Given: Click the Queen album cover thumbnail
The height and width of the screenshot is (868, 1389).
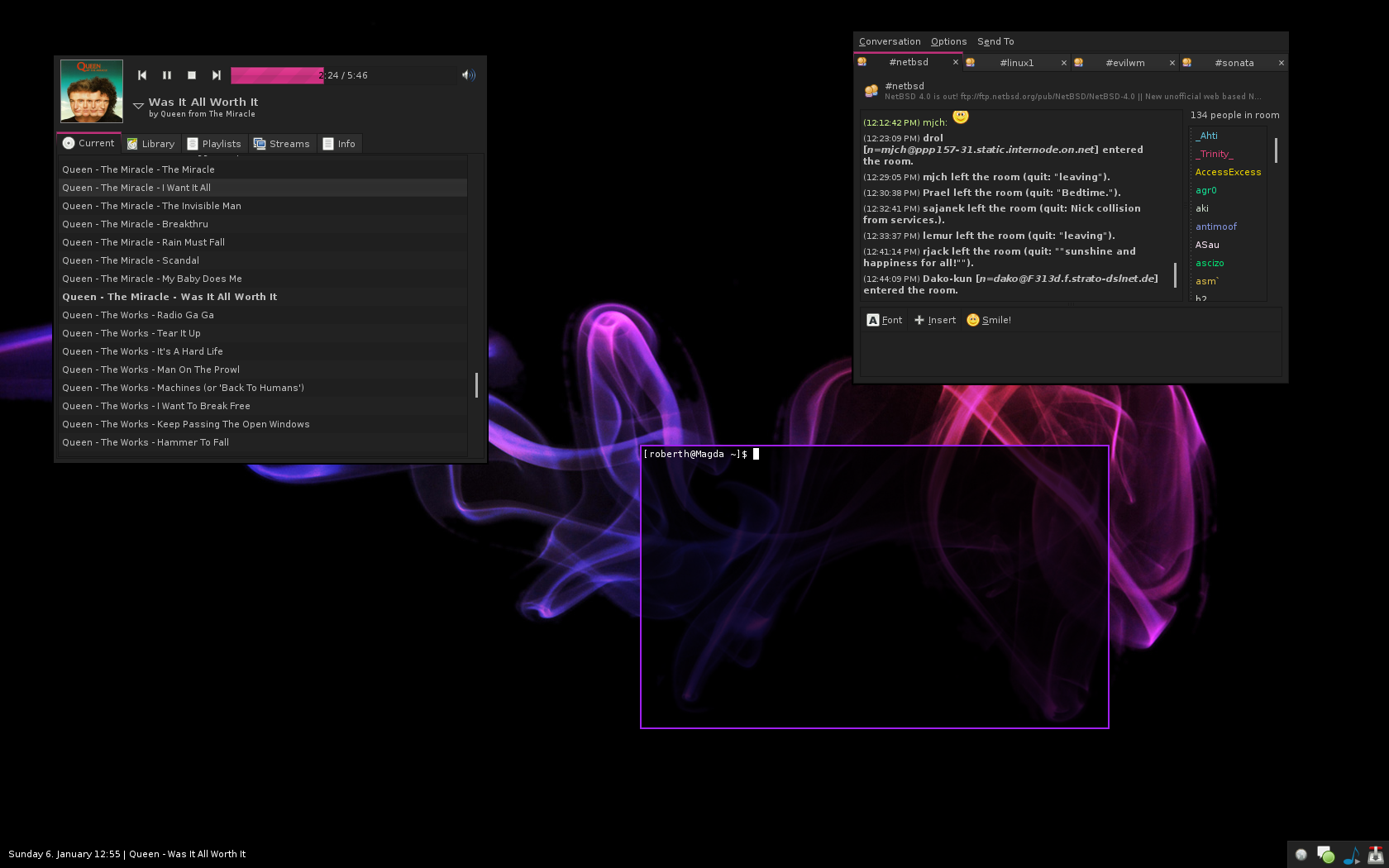Looking at the screenshot, I should tap(92, 91).
